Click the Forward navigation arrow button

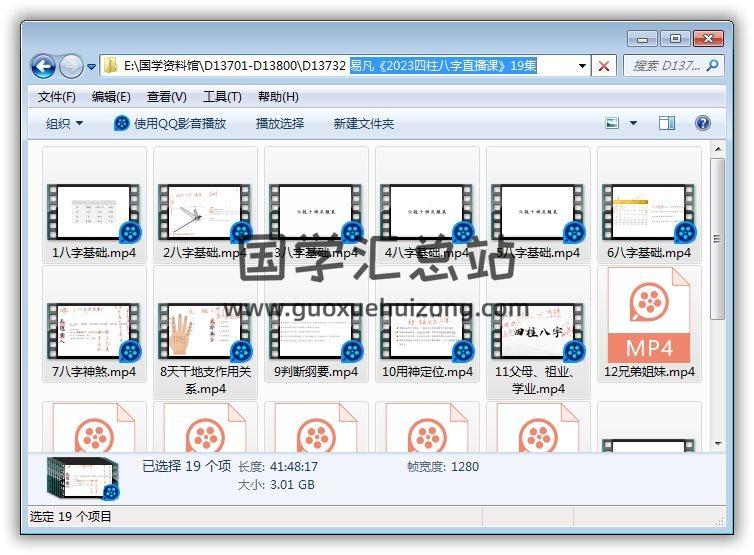click(x=71, y=67)
